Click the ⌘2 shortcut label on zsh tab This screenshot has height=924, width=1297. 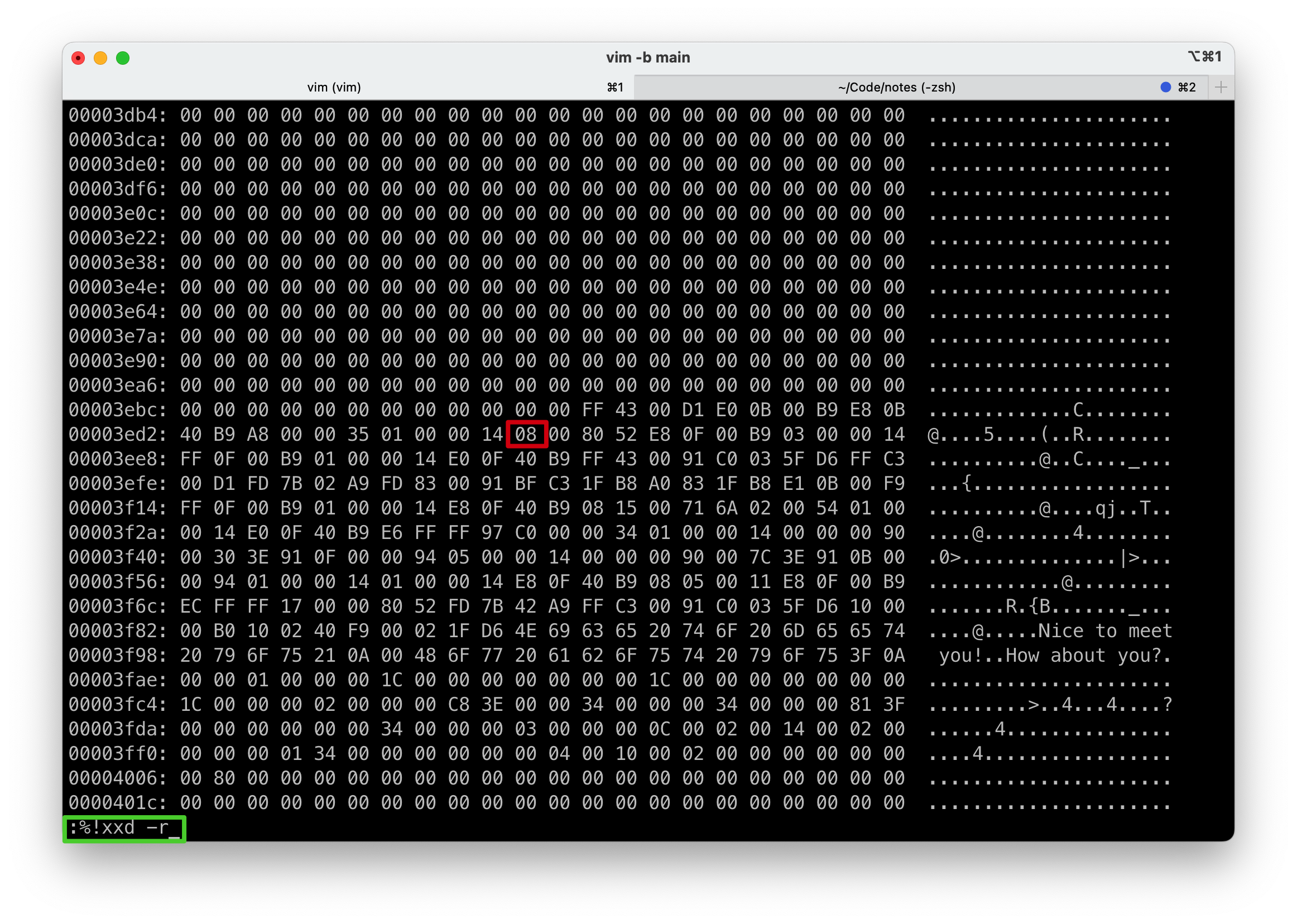1186,87
